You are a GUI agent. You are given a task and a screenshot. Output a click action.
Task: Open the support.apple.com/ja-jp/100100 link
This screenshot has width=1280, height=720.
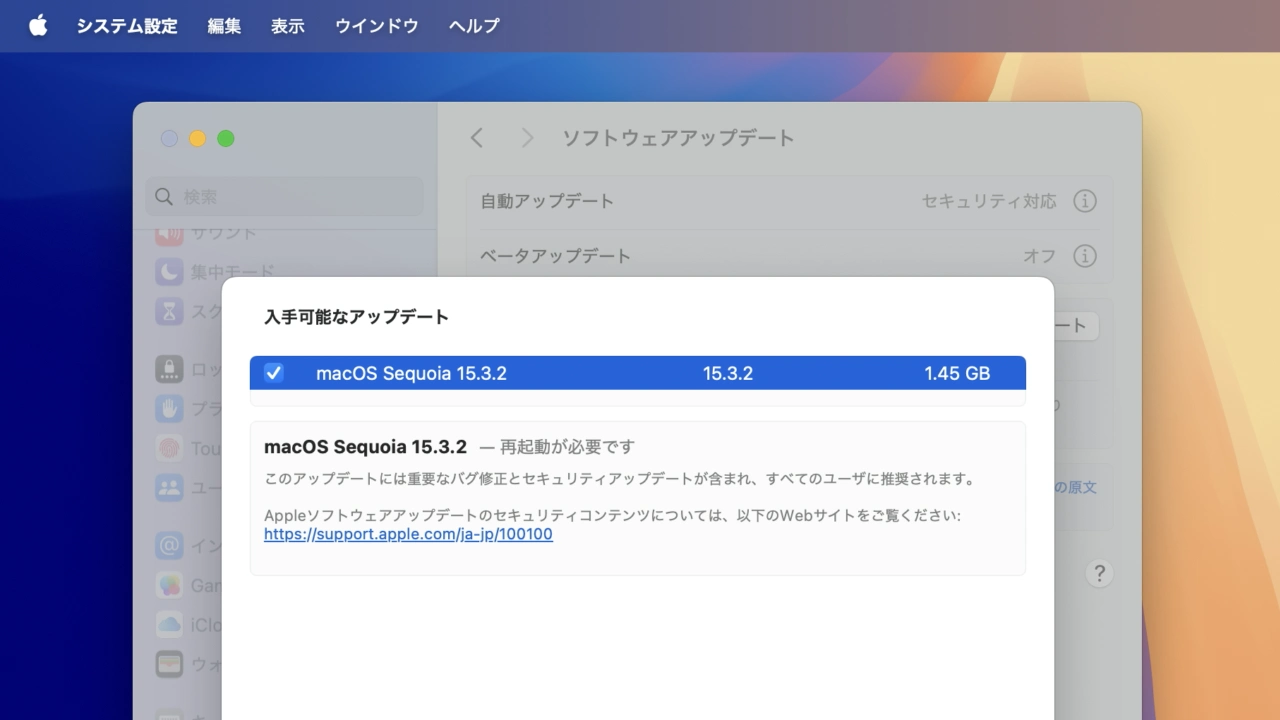[408, 534]
